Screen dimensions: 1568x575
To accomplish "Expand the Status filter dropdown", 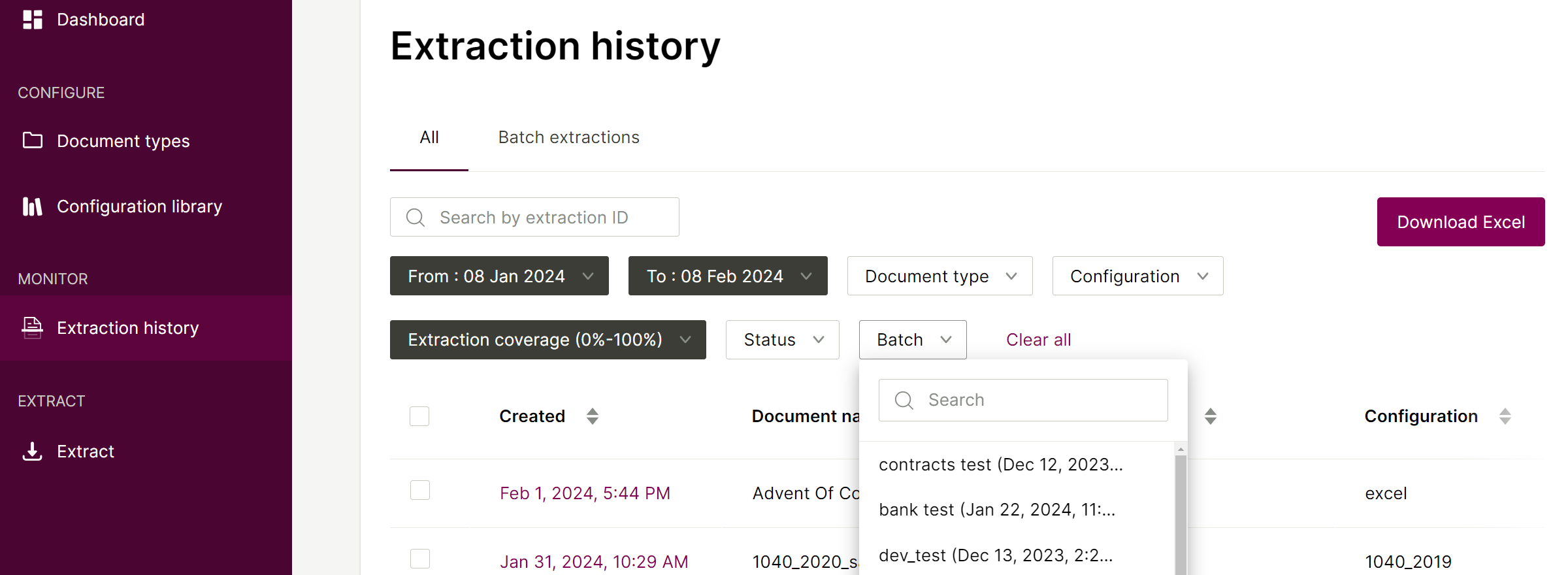I will click(782, 340).
